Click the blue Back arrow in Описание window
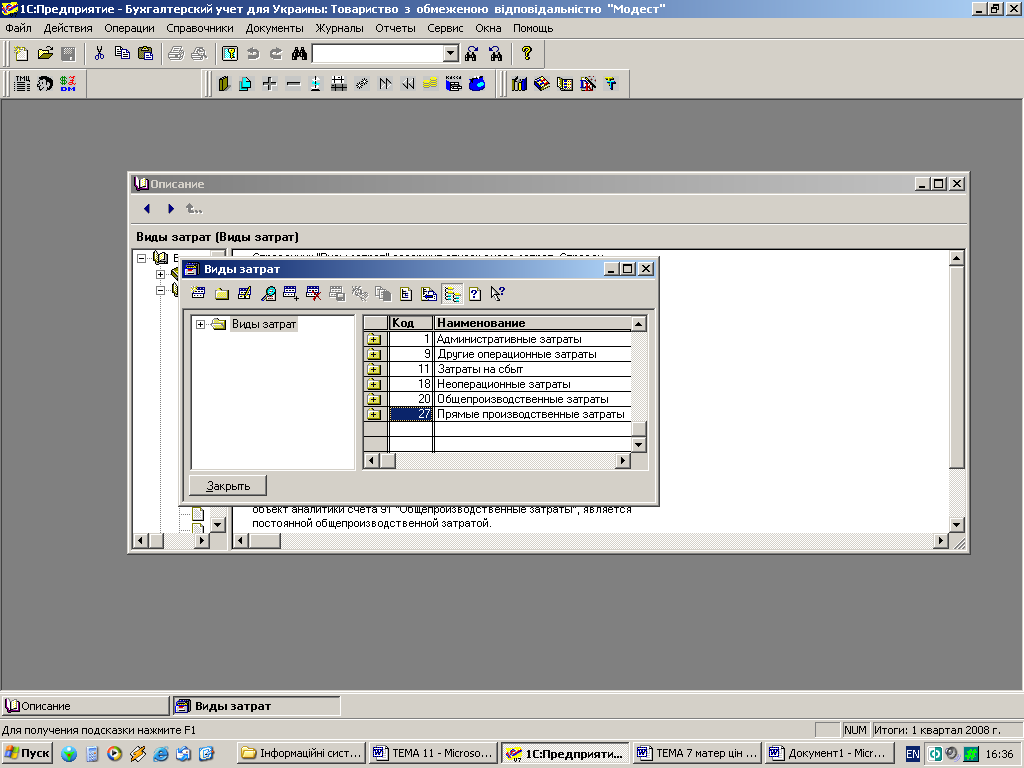This screenshot has height=768, width=1024. pyautogui.click(x=147, y=208)
